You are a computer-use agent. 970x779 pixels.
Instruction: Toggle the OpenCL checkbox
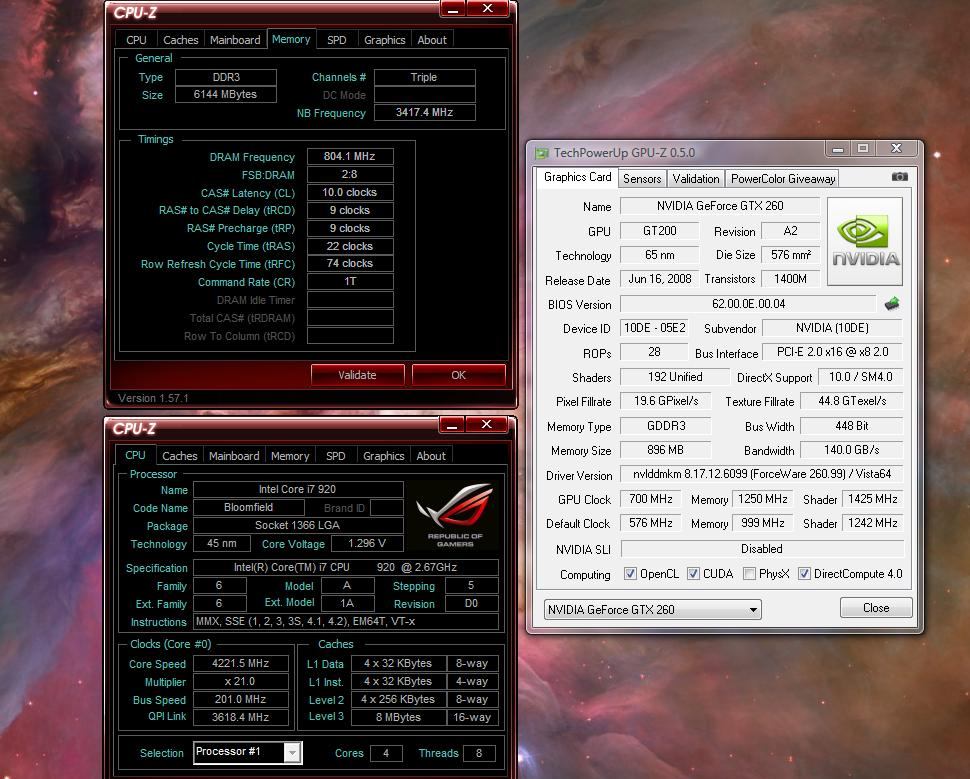(630, 574)
